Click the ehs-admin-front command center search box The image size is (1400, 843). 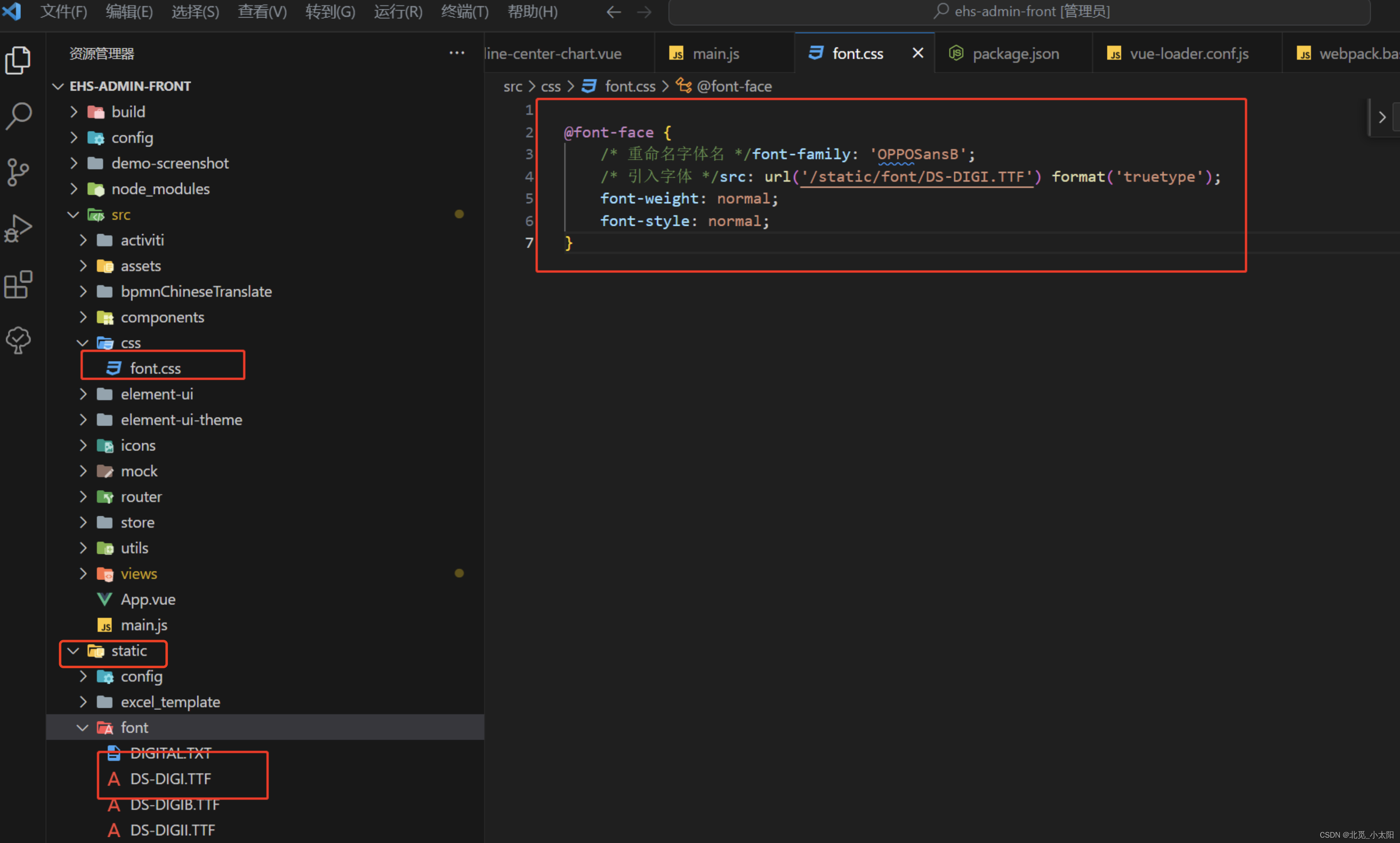[x=1019, y=12]
